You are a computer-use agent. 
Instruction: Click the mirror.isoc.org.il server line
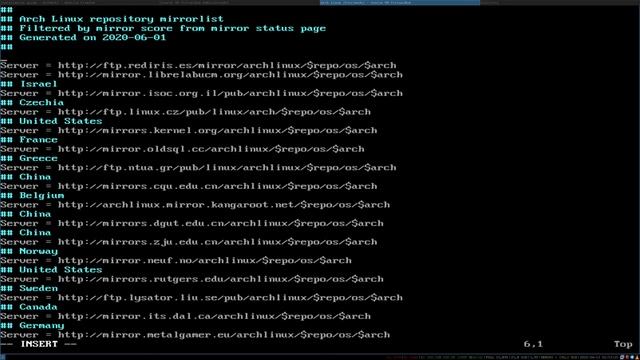point(201,93)
